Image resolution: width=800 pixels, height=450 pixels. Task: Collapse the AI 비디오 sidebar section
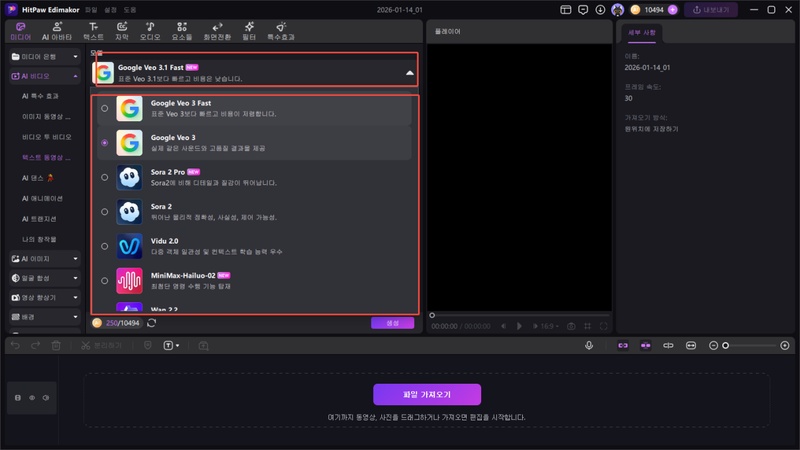tap(75, 76)
